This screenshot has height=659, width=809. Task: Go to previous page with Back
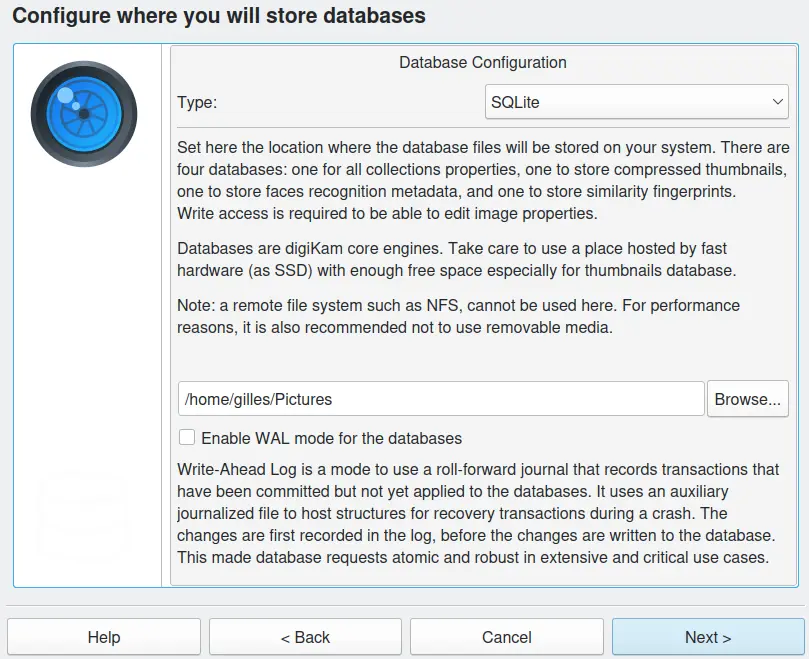(305, 637)
